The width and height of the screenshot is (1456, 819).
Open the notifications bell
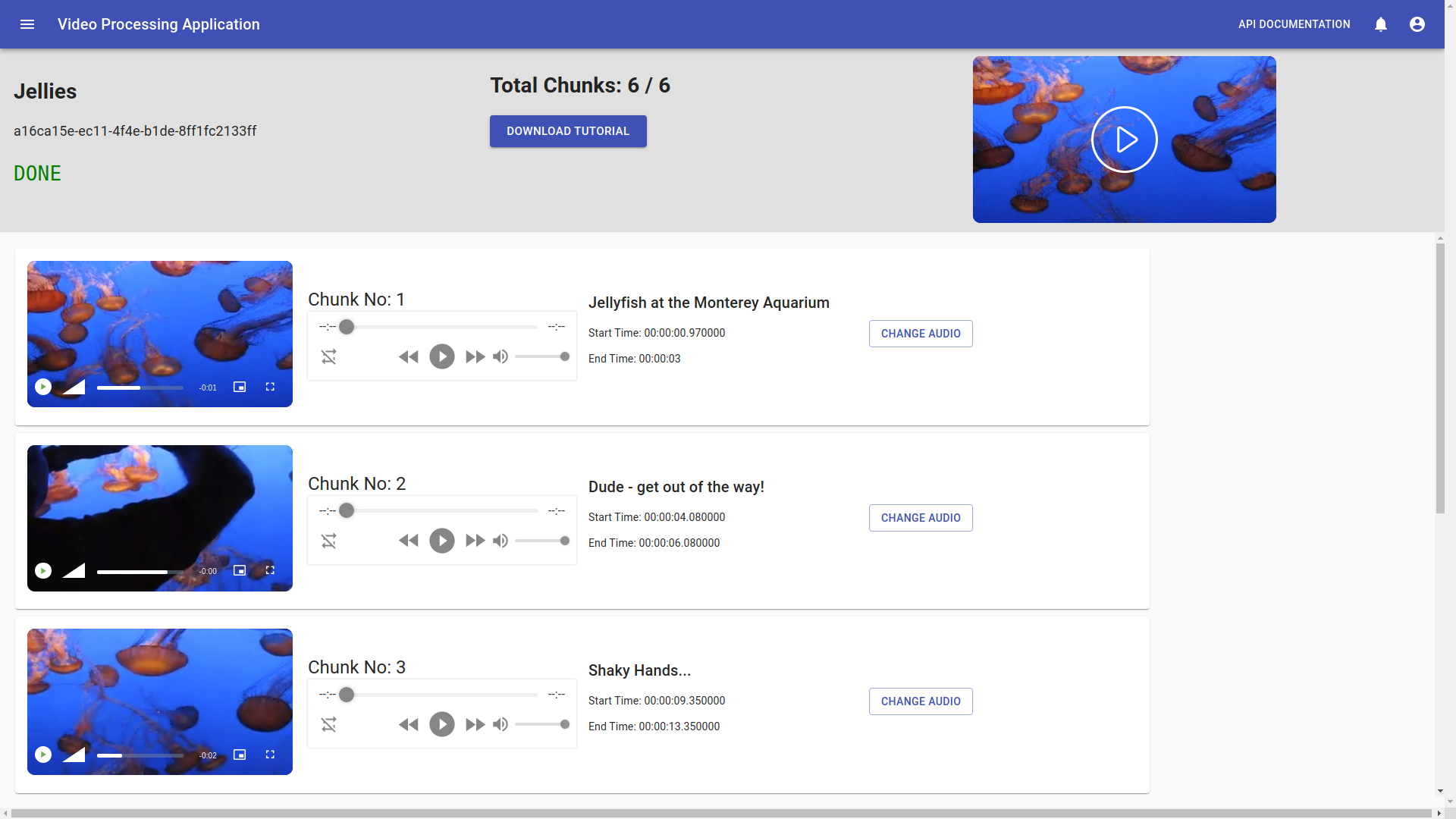[x=1381, y=24]
